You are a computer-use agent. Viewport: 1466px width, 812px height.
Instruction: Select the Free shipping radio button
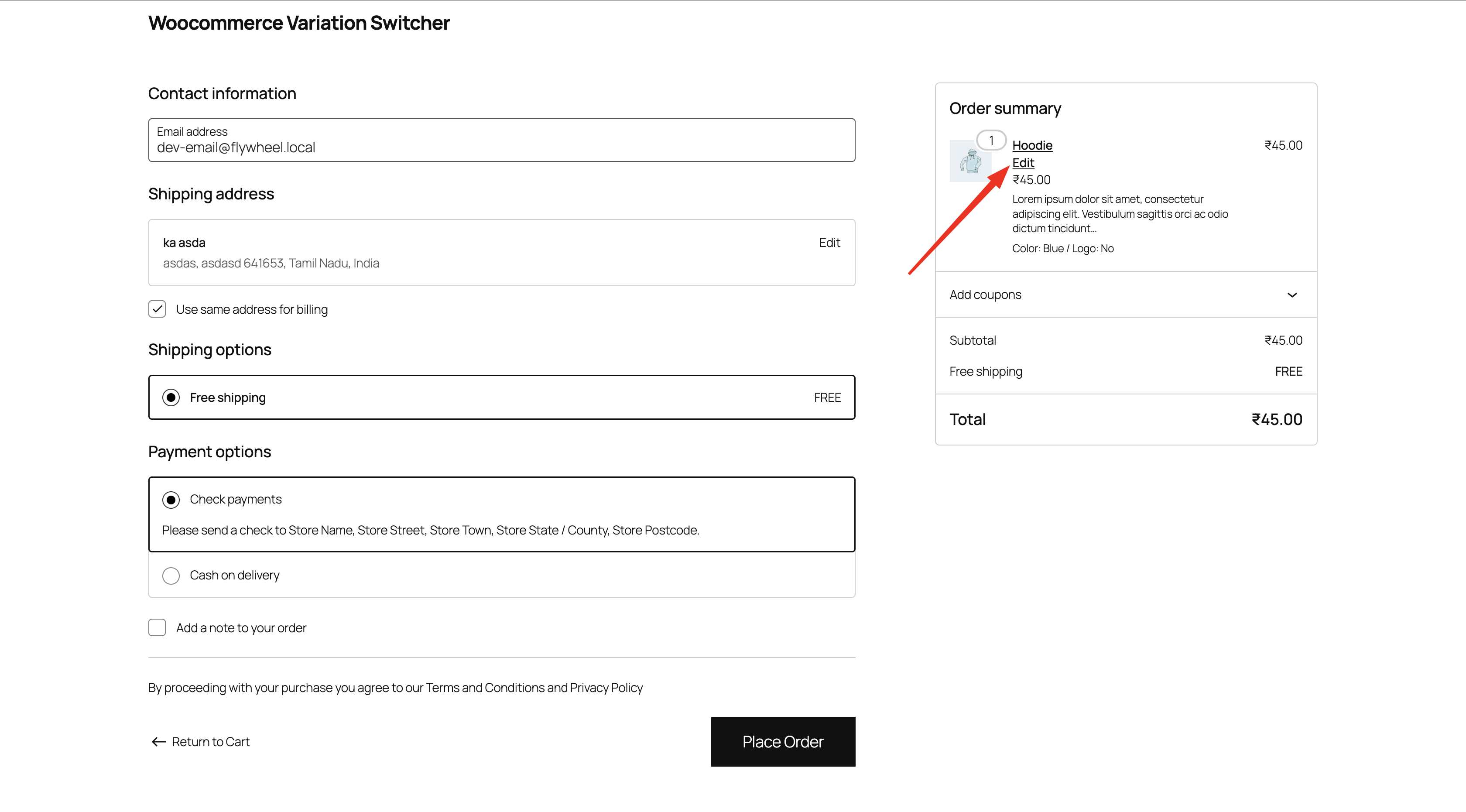[x=171, y=397]
